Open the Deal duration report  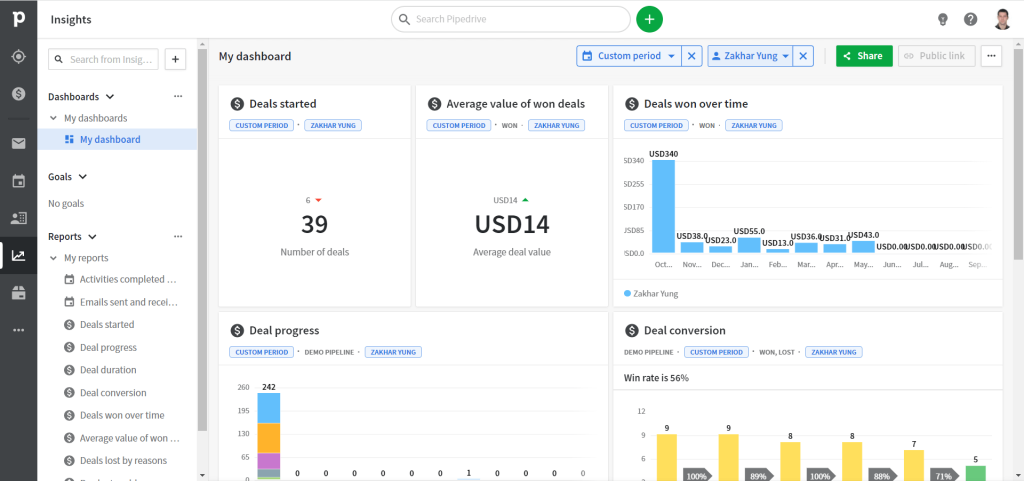click(108, 370)
